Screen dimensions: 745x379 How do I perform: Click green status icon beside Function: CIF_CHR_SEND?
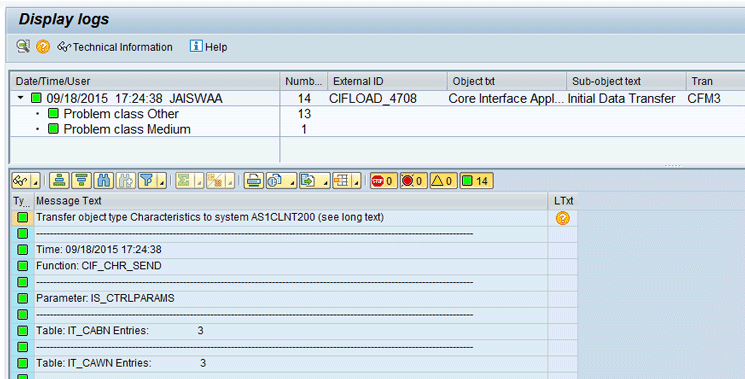point(22,266)
